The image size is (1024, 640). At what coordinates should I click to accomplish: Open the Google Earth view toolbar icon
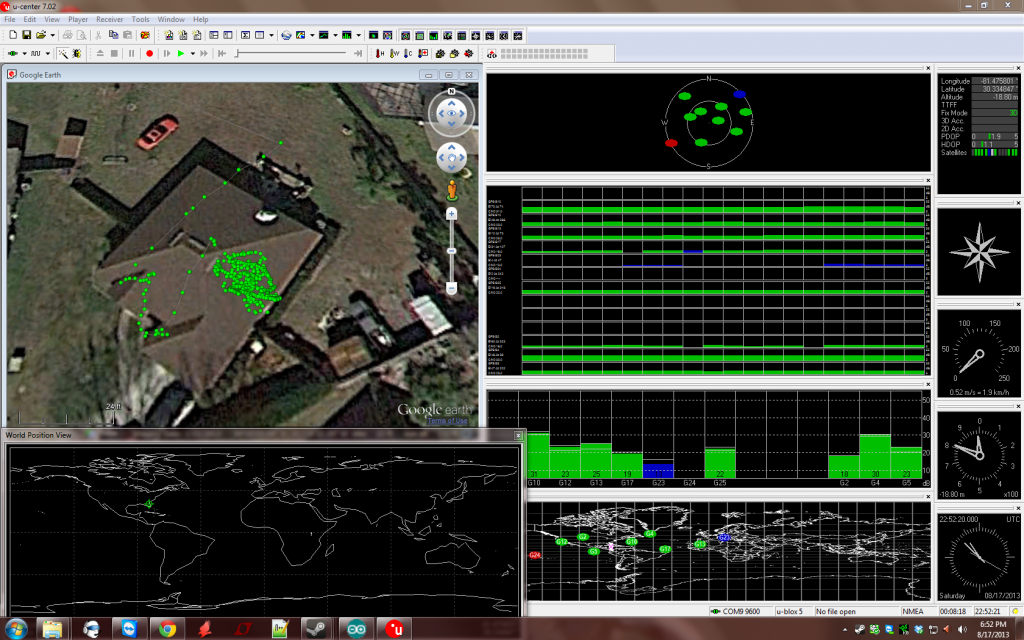(x=285, y=35)
